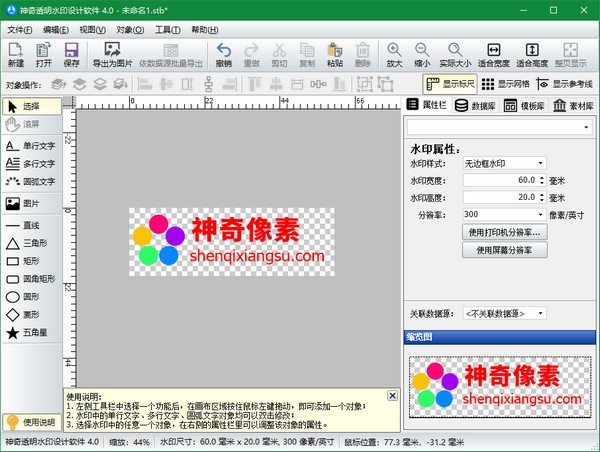600x452 pixels.
Task: Select the 单行文字 single-line text tool
Action: [x=31, y=146]
